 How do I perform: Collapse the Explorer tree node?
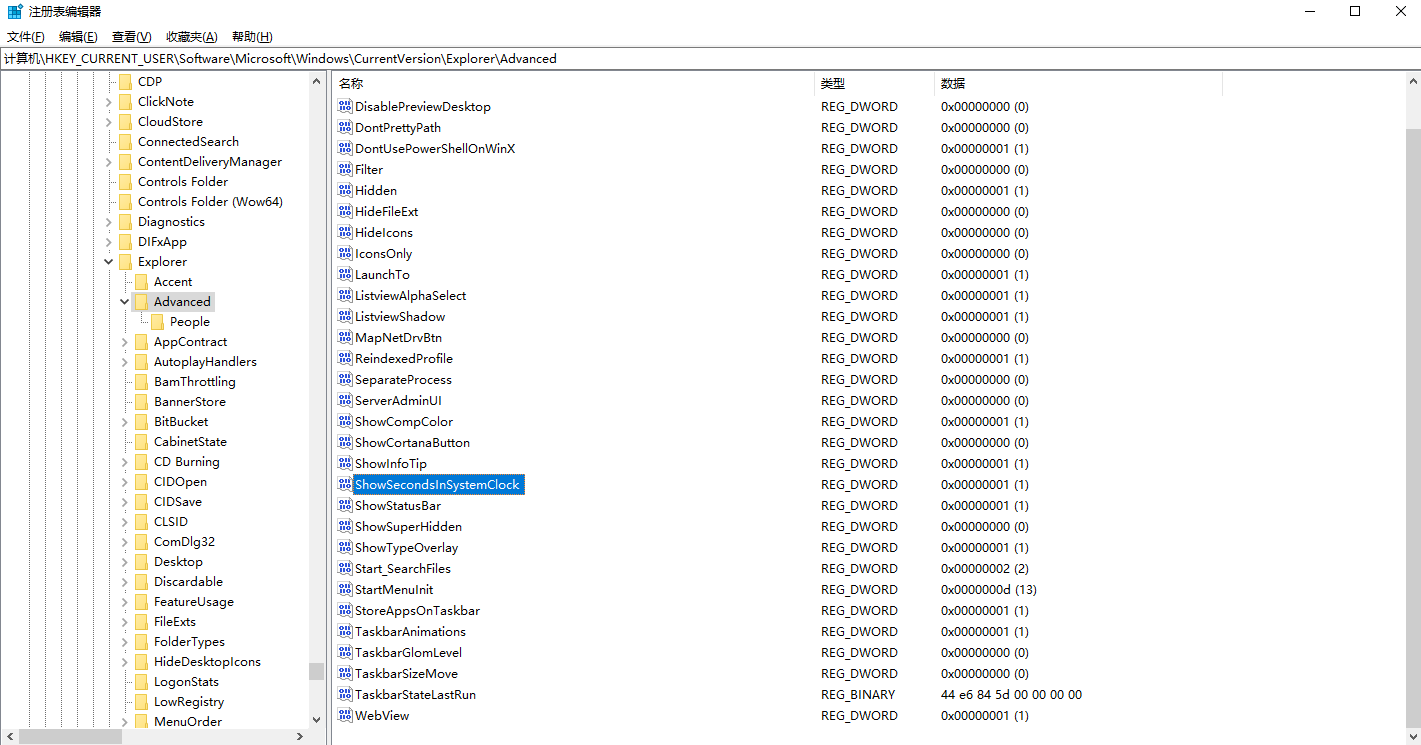point(109,262)
